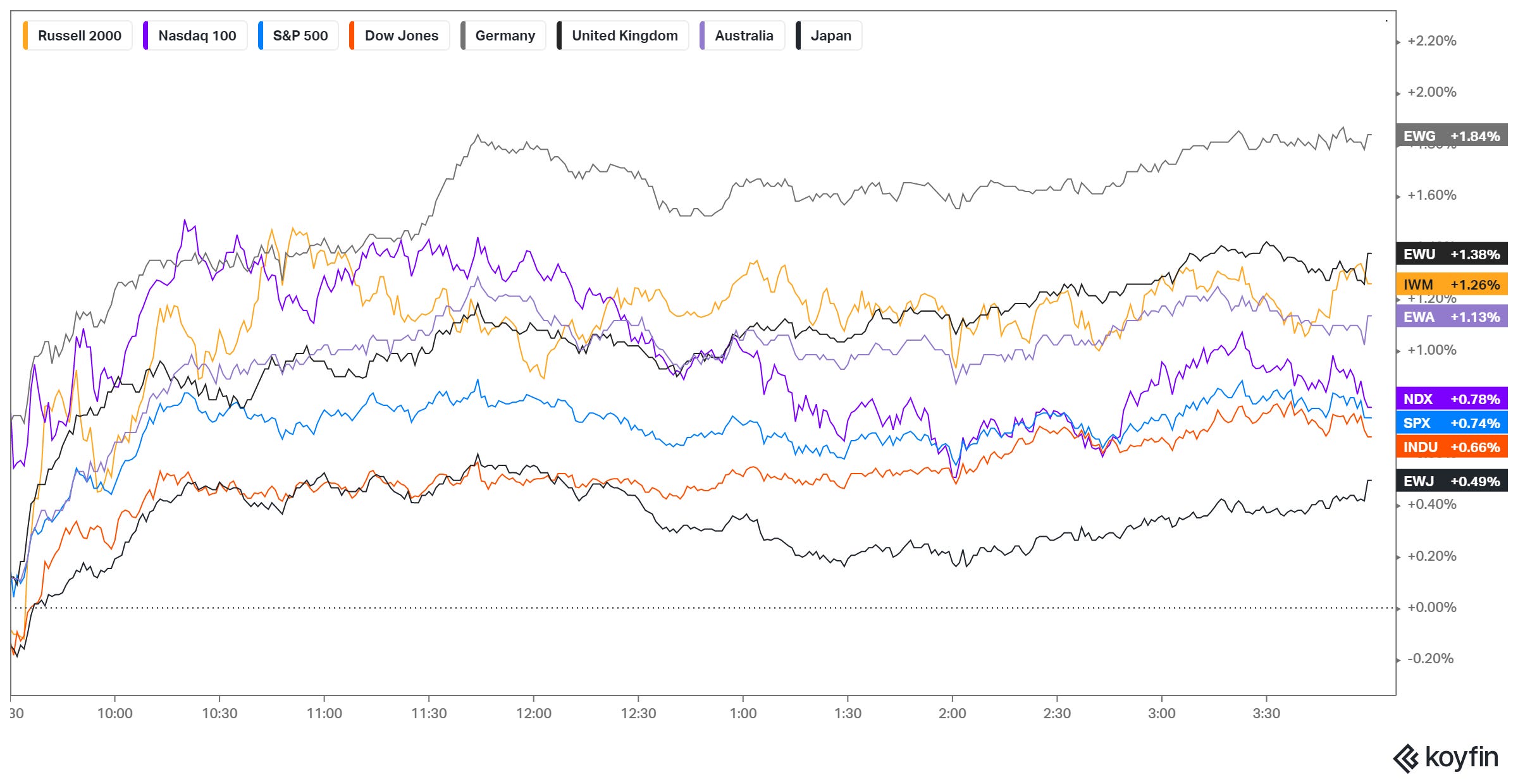Click the +0.00% axis value
Screen dimensions: 1518x784
click(x=1431, y=608)
